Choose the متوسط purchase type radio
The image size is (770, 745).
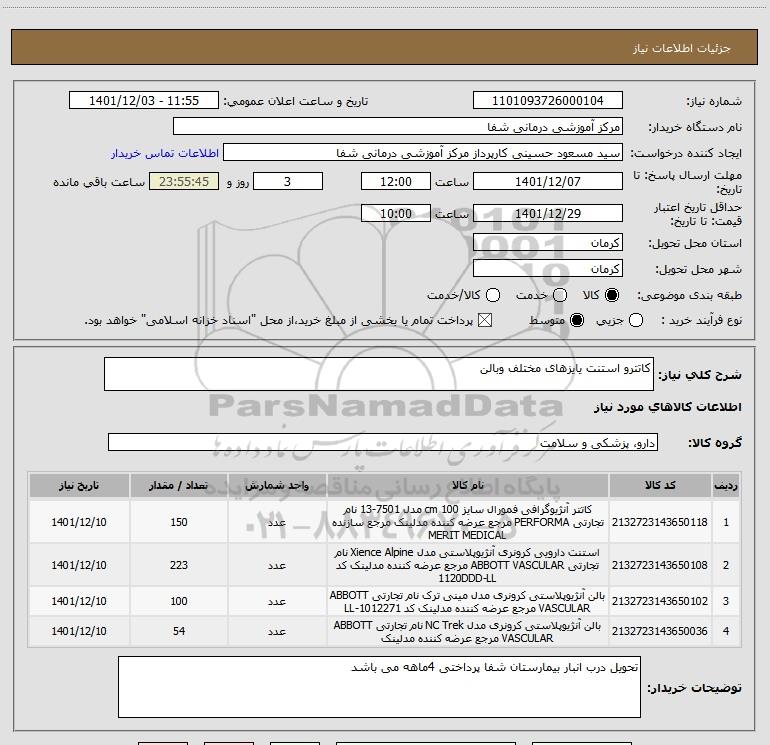pyautogui.click(x=577, y=320)
